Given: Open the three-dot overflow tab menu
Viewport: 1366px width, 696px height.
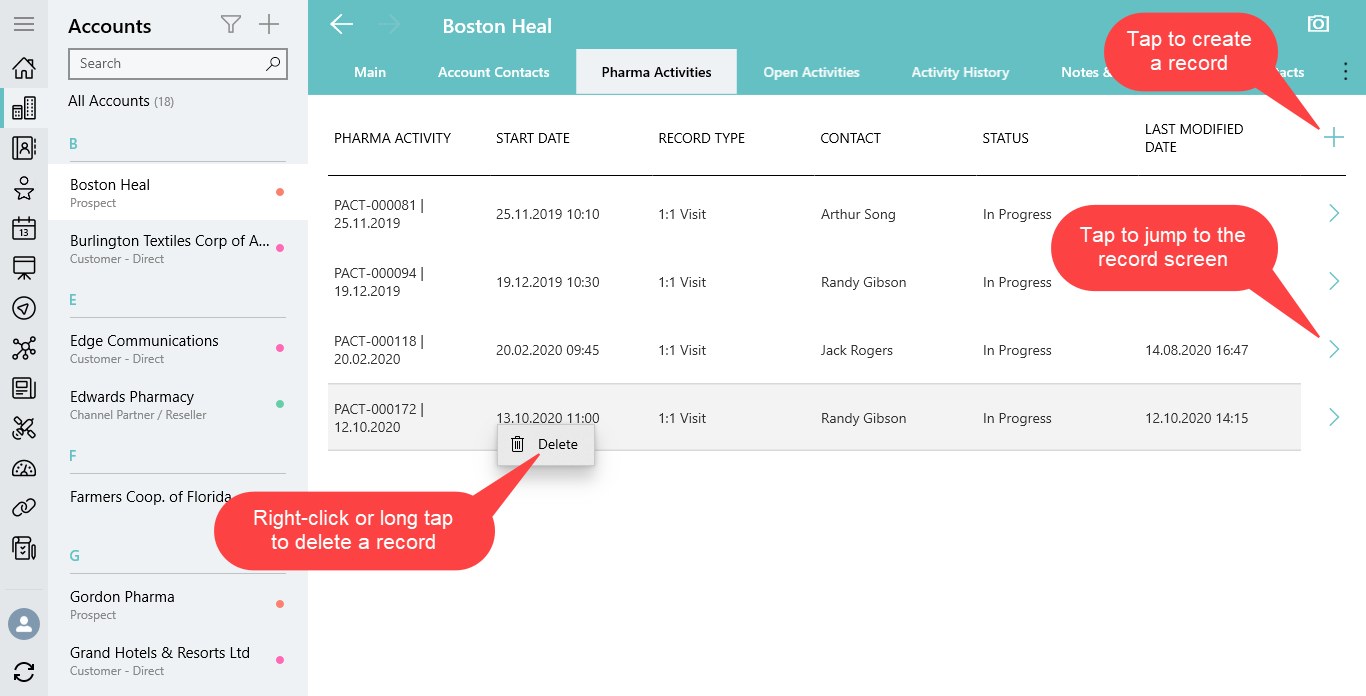Looking at the screenshot, I should point(1346,72).
